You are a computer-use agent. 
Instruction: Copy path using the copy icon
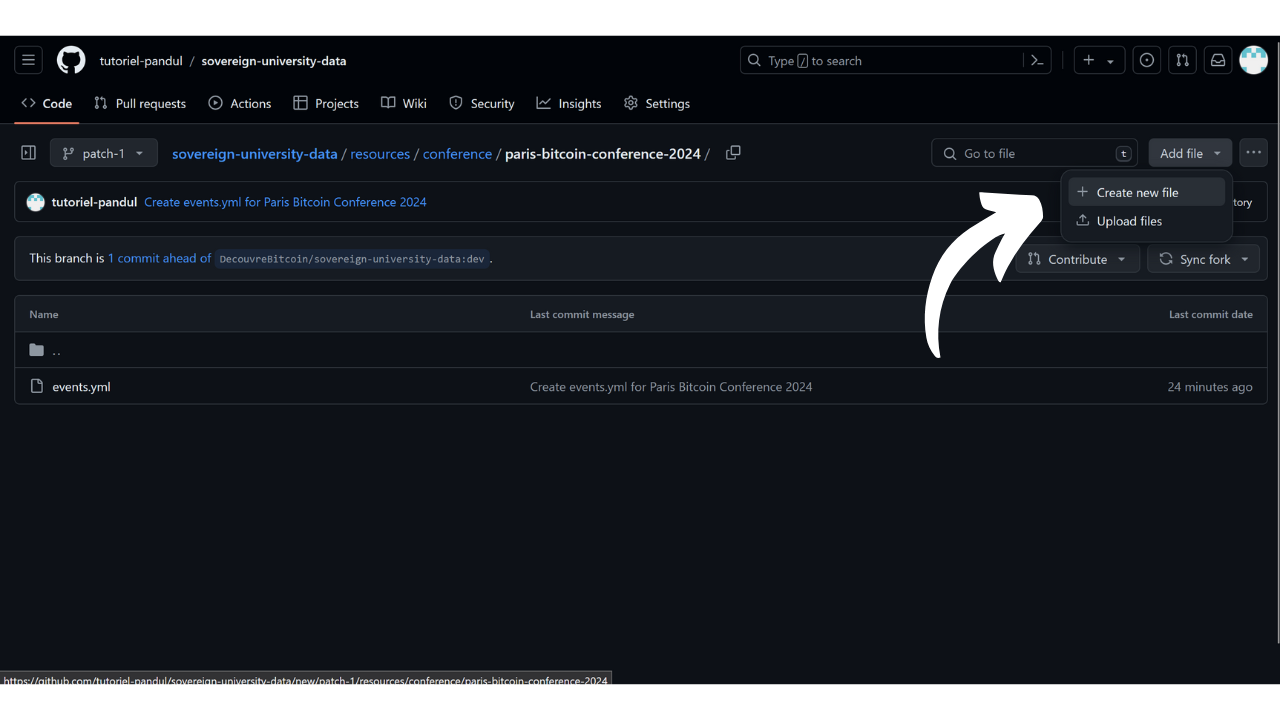[x=733, y=153]
